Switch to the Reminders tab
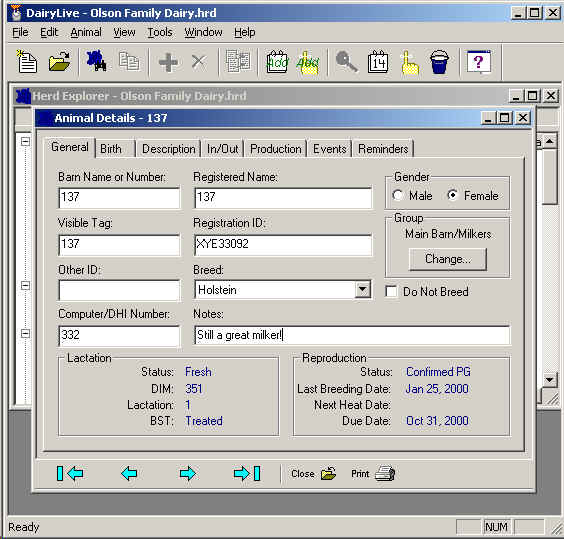 pyautogui.click(x=383, y=149)
